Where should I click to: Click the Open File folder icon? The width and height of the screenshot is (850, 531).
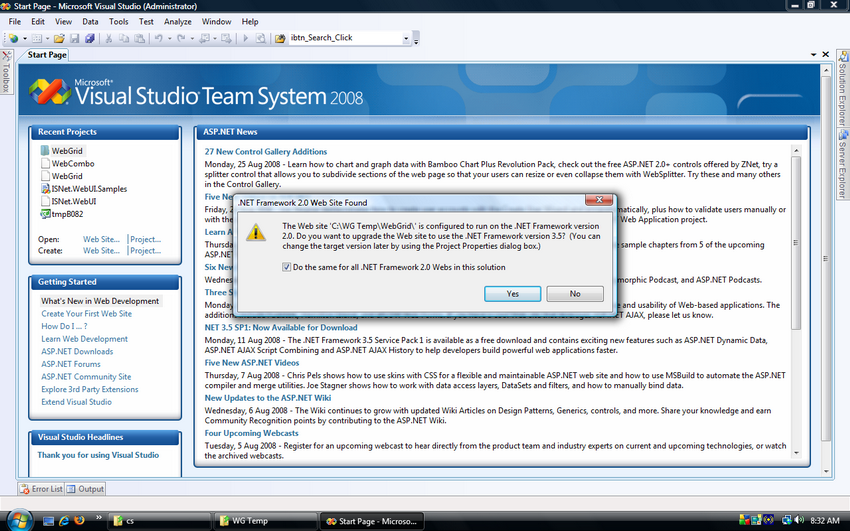[x=59, y=38]
